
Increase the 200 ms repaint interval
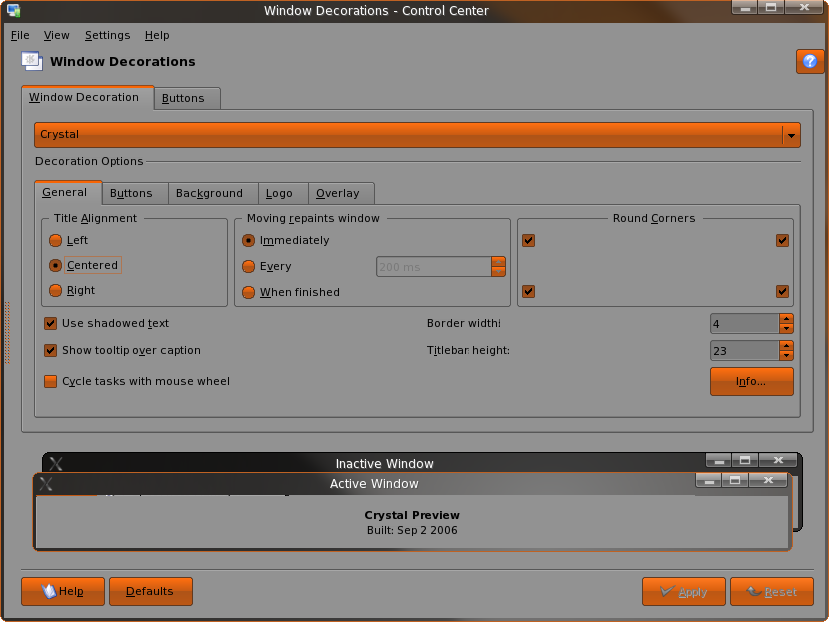coord(498,262)
